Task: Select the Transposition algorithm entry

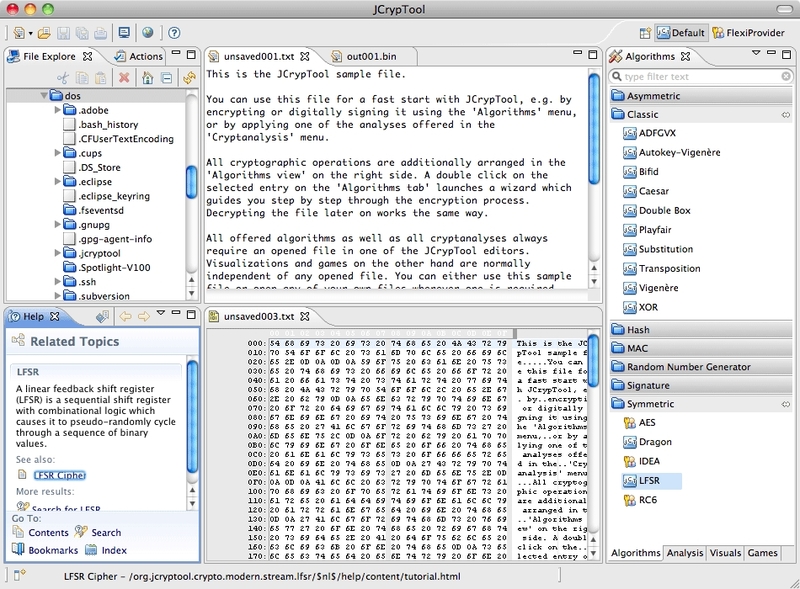Action: (662, 268)
